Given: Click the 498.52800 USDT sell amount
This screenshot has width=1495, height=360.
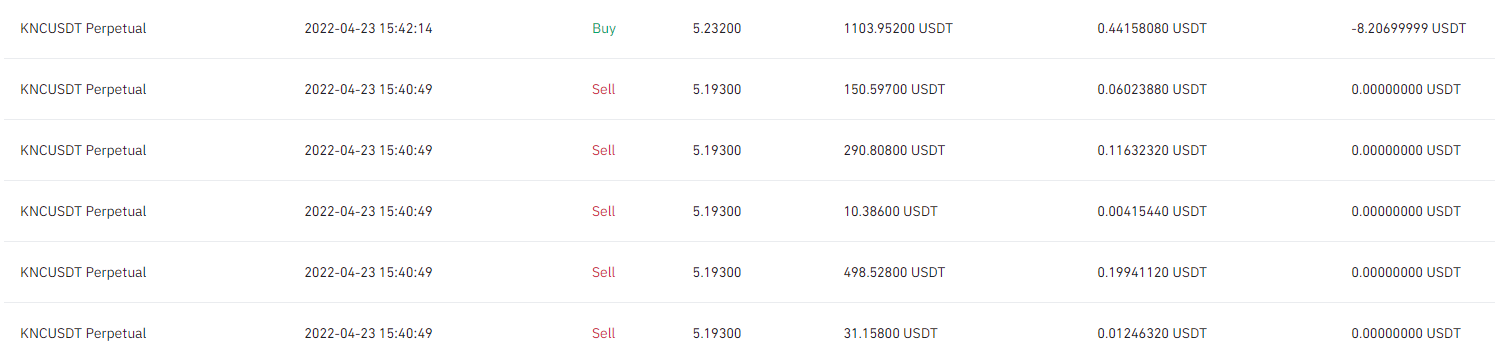Looking at the screenshot, I should [894, 272].
